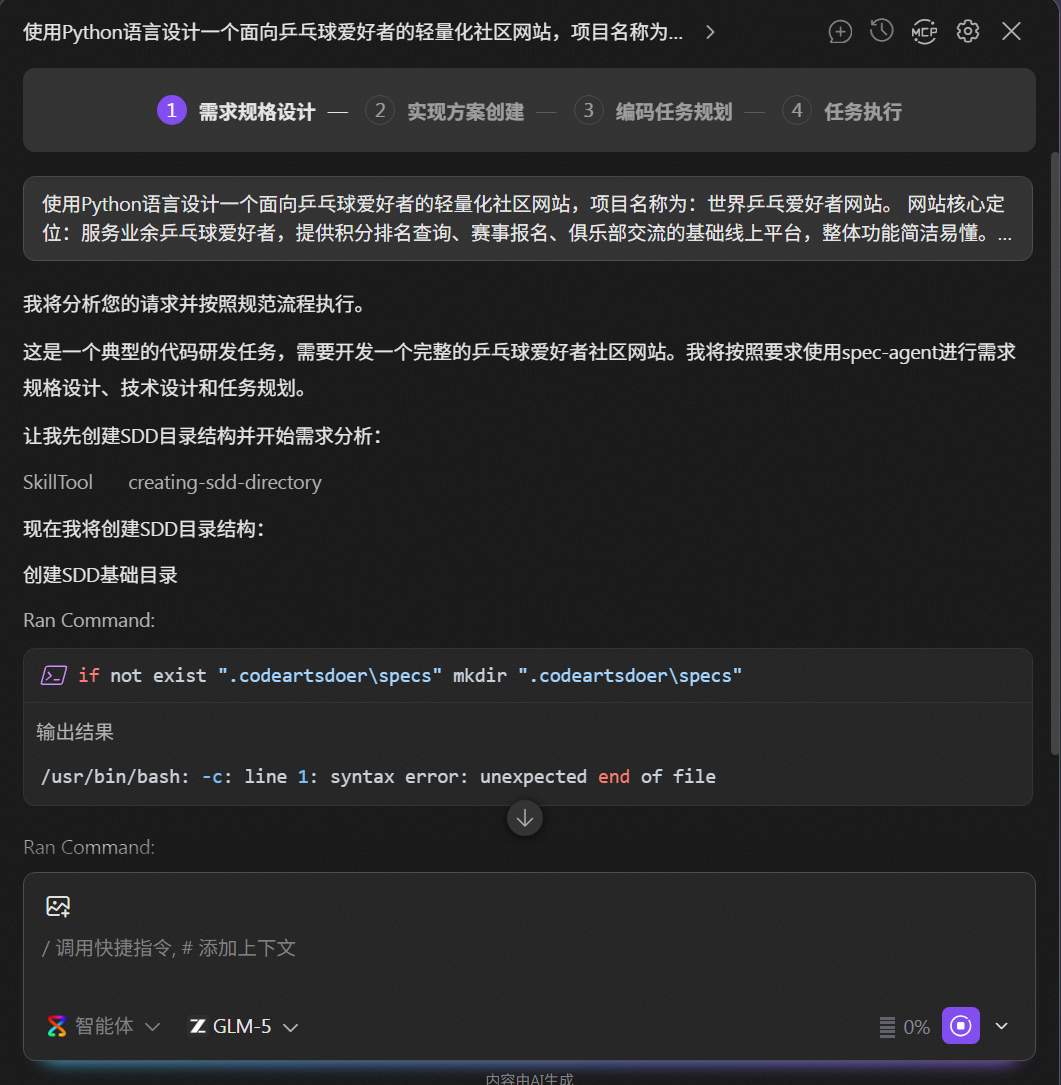Click the GLM-5 Z logo icon
Viewport: 1061px width, 1085px height.
point(198,1026)
